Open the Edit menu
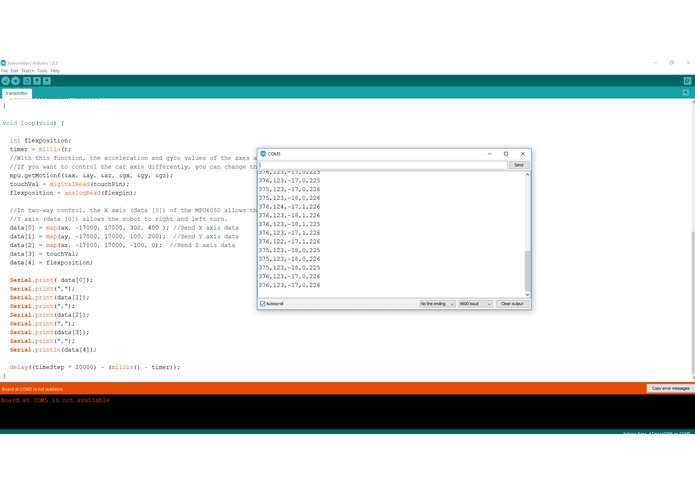This screenshot has width=695, height=494. click(15, 71)
